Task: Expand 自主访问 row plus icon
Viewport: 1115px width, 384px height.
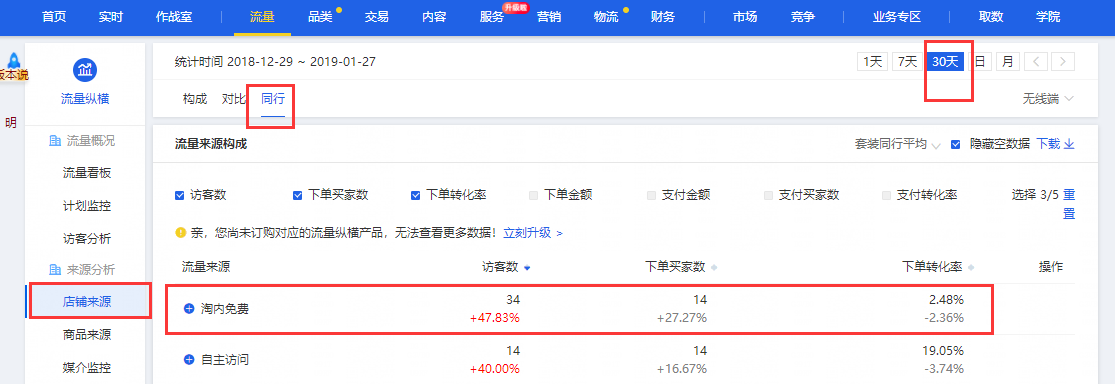Action: pyautogui.click(x=189, y=360)
